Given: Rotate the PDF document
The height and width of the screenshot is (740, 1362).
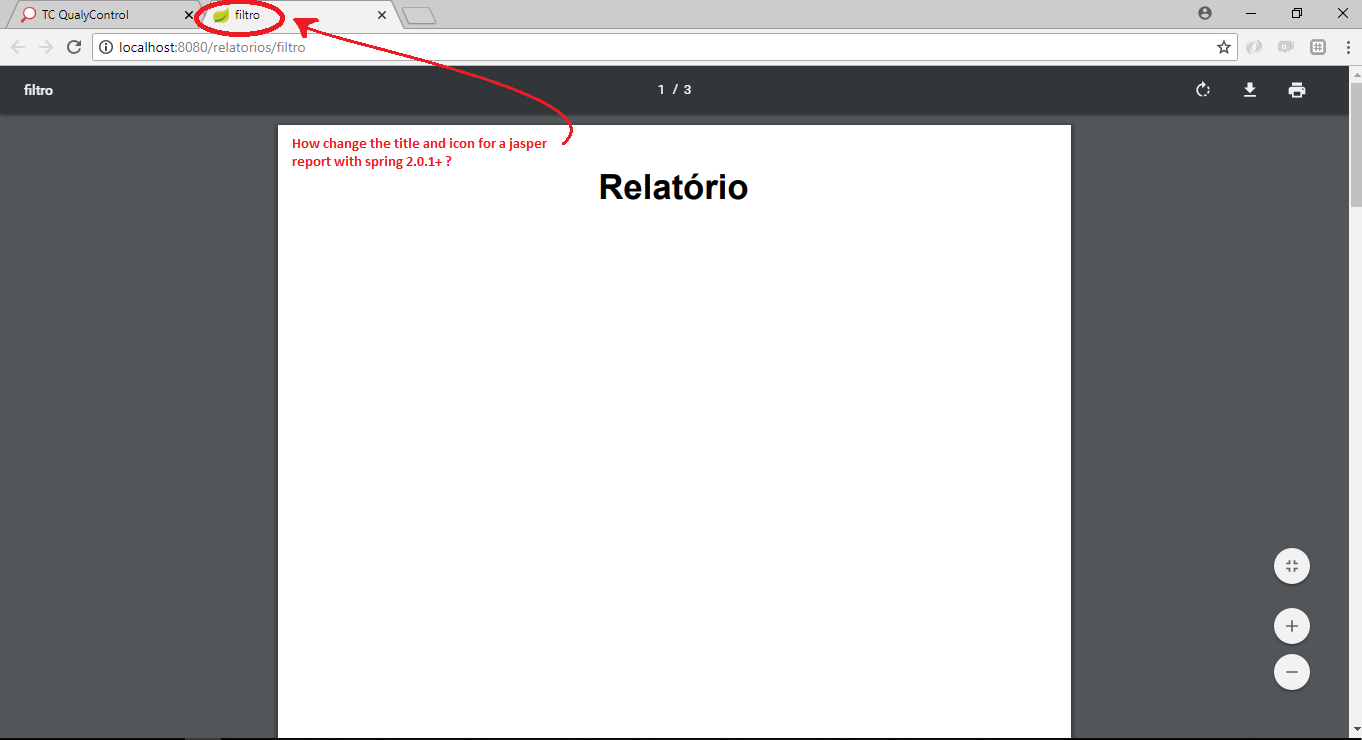Looking at the screenshot, I should coord(1202,89).
